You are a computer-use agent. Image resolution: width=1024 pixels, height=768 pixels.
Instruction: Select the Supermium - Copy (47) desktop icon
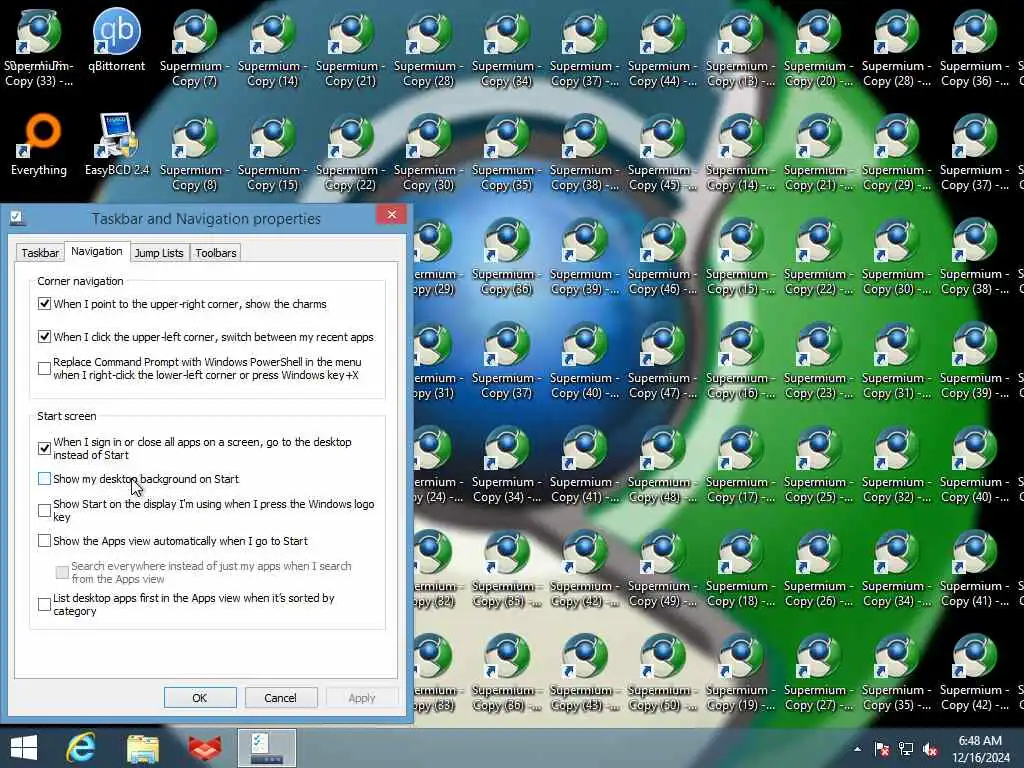[x=662, y=360]
